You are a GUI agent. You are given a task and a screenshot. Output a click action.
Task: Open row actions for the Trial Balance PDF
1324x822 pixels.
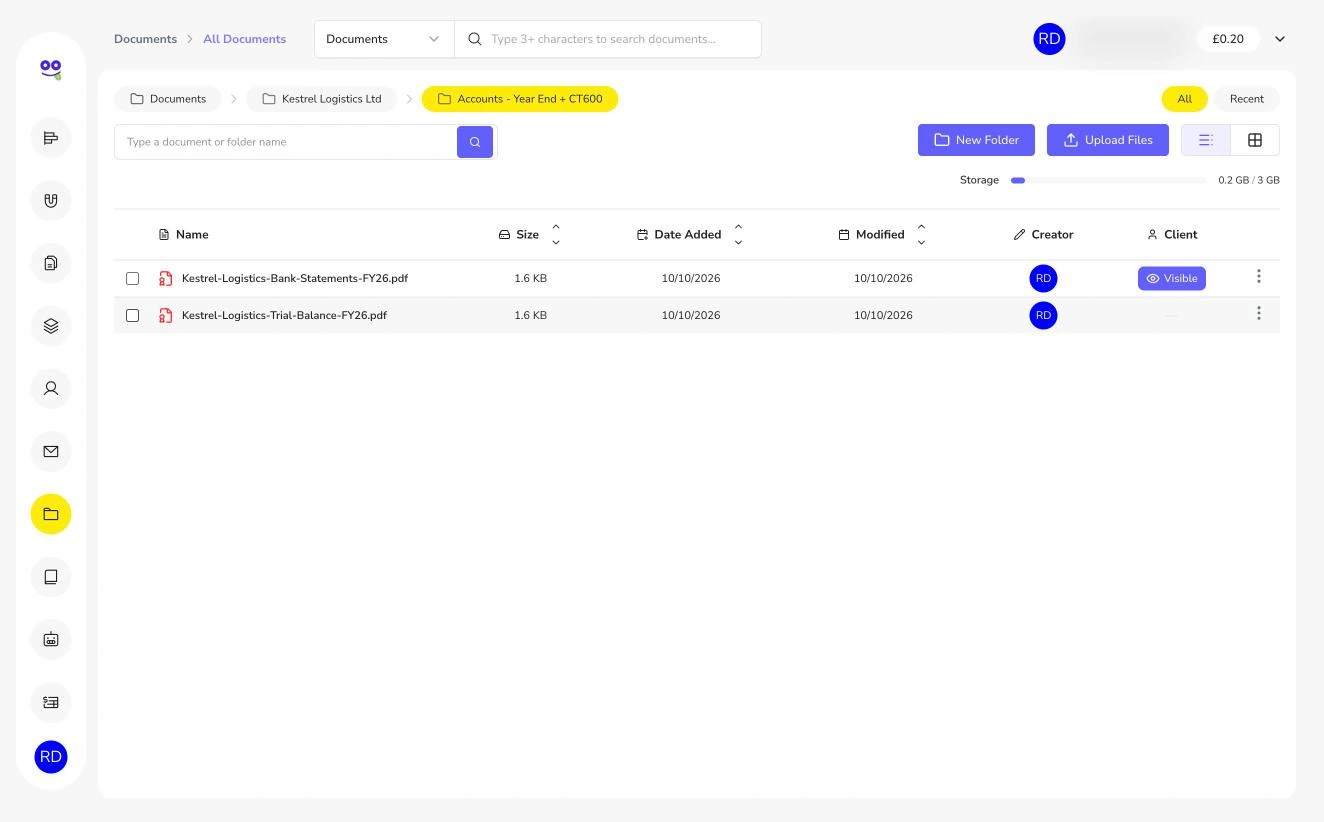(1259, 314)
